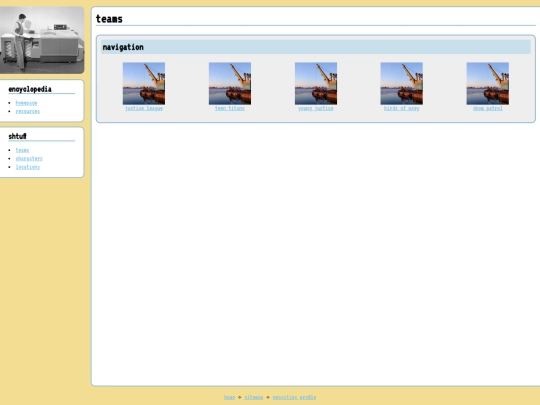This screenshot has height=405, width=540.
Task: Follow the teen titans text link
Action: pyautogui.click(x=230, y=108)
